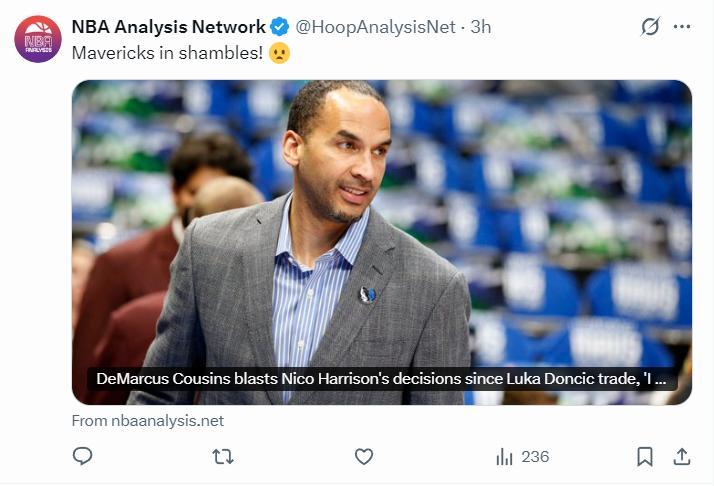Image resolution: width=714 pixels, height=486 pixels.
Task: Open the 3h timestamp link
Action: pos(481,27)
